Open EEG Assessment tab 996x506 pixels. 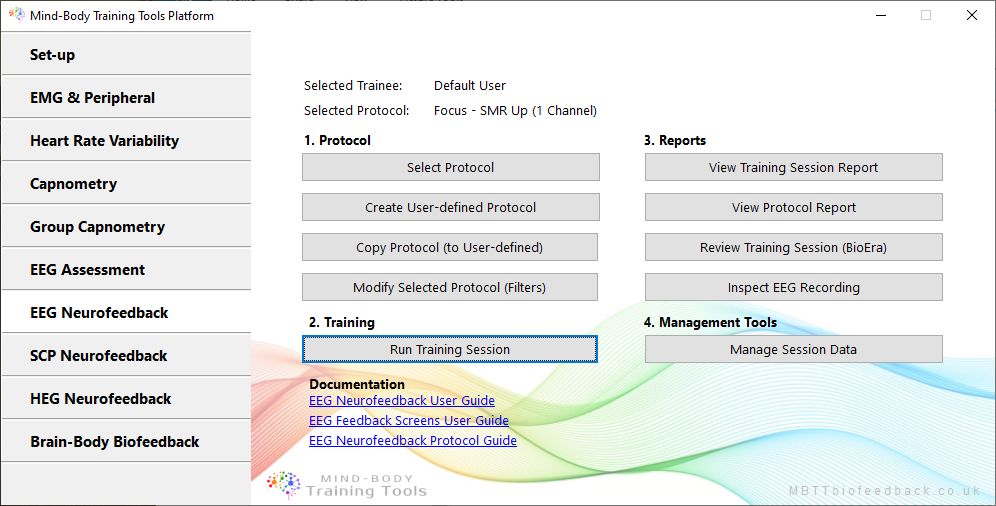pos(126,269)
